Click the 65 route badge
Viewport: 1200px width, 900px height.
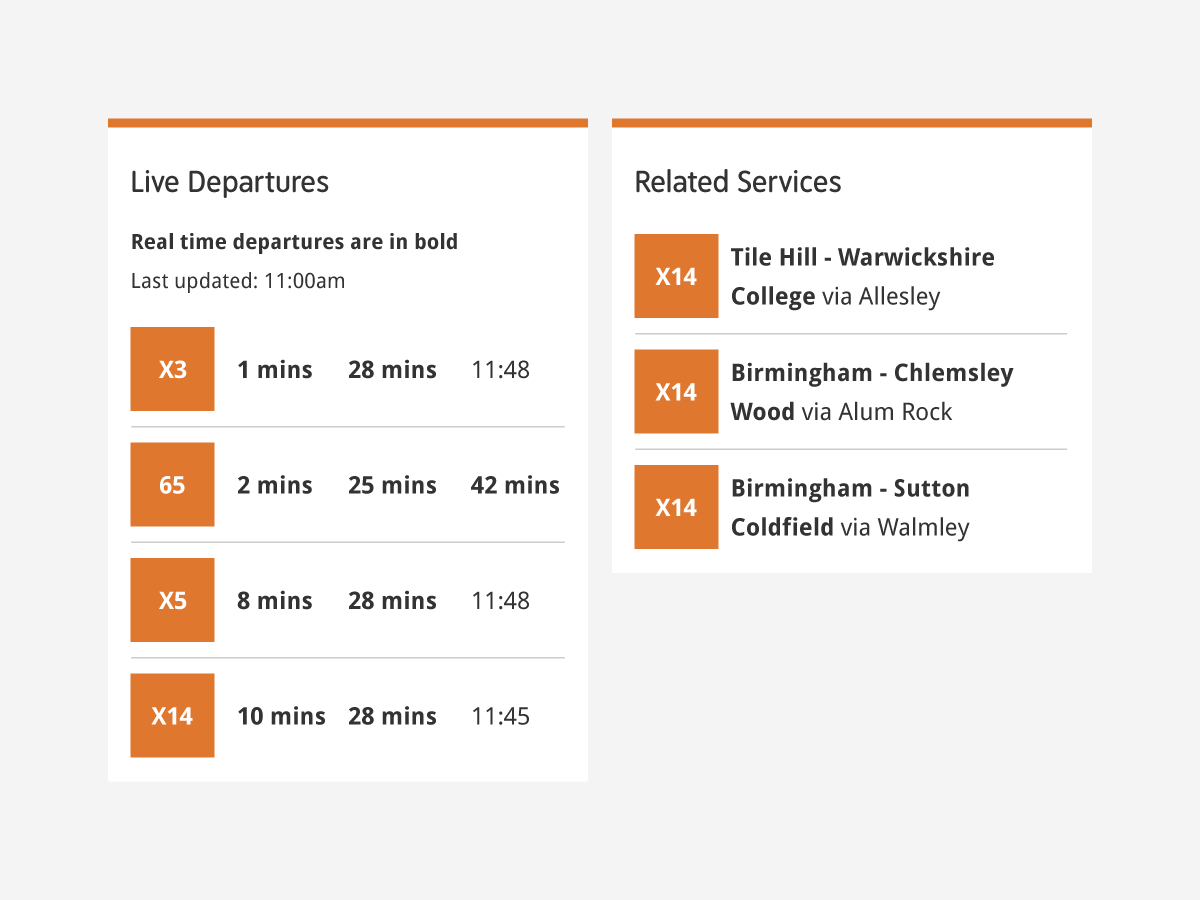(x=172, y=484)
